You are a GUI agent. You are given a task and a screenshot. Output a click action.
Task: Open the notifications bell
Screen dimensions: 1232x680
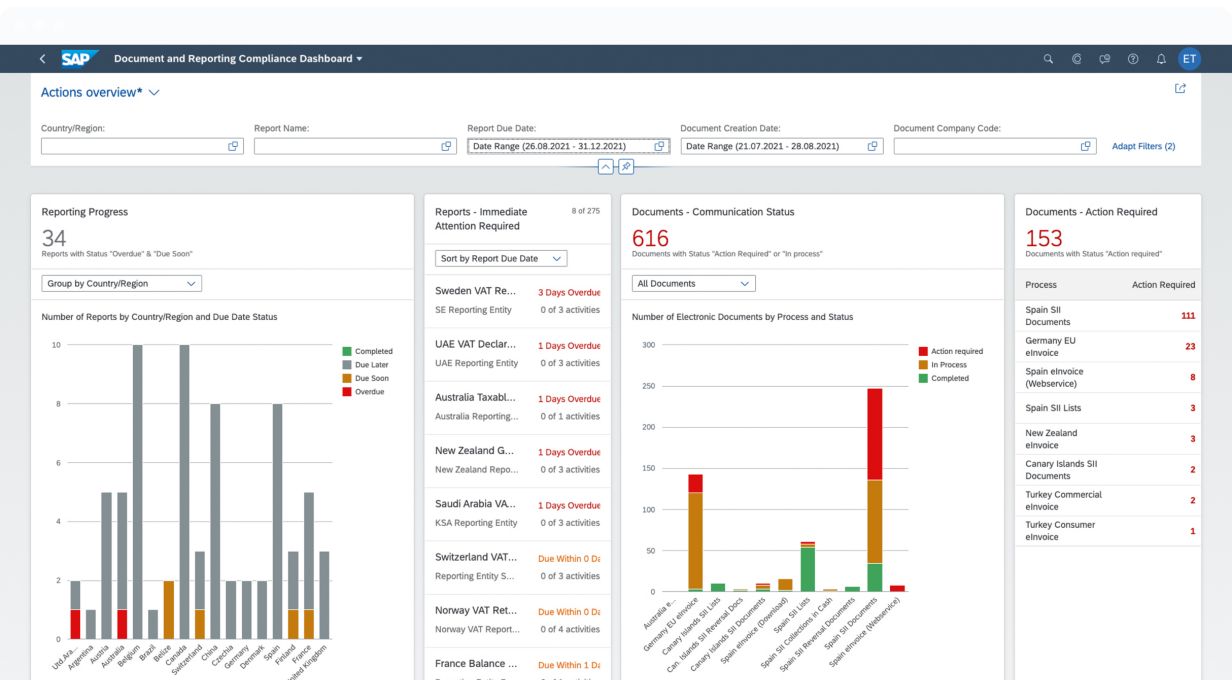pos(1161,59)
